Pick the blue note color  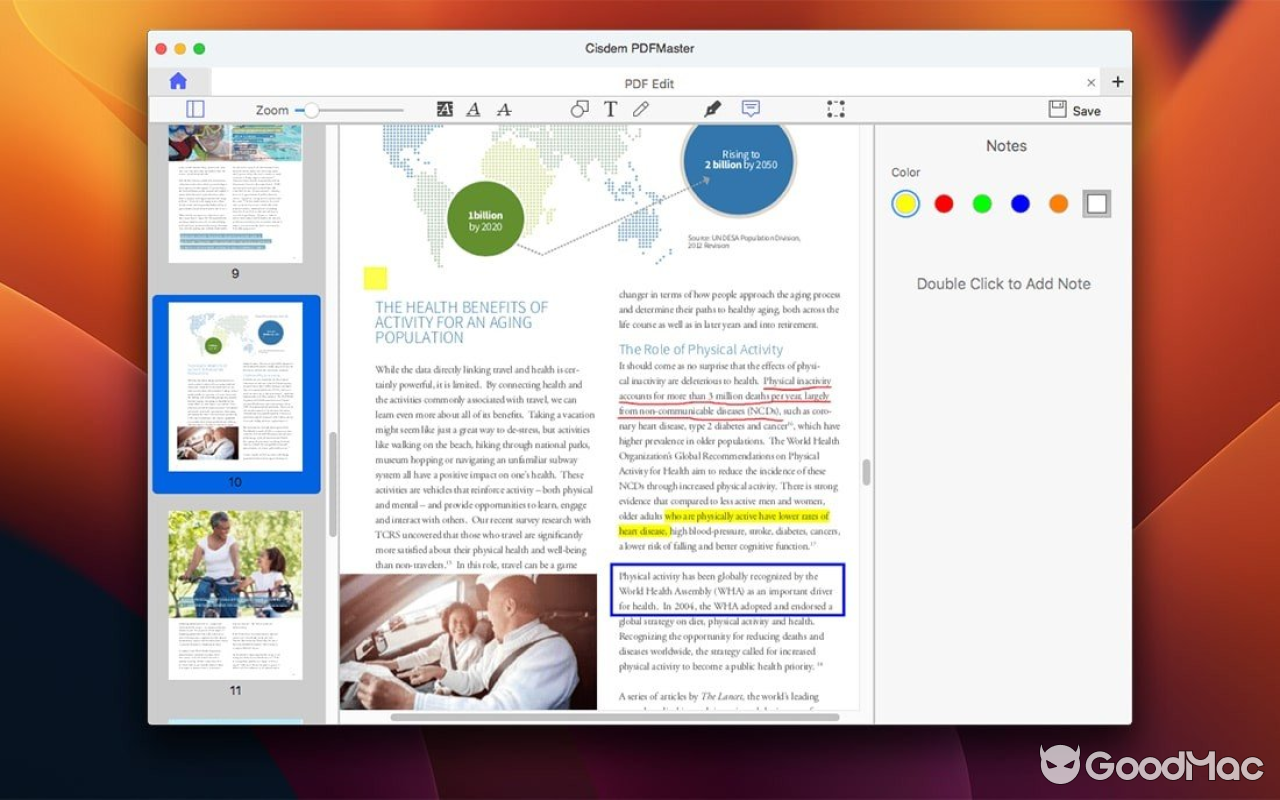pos(1020,202)
